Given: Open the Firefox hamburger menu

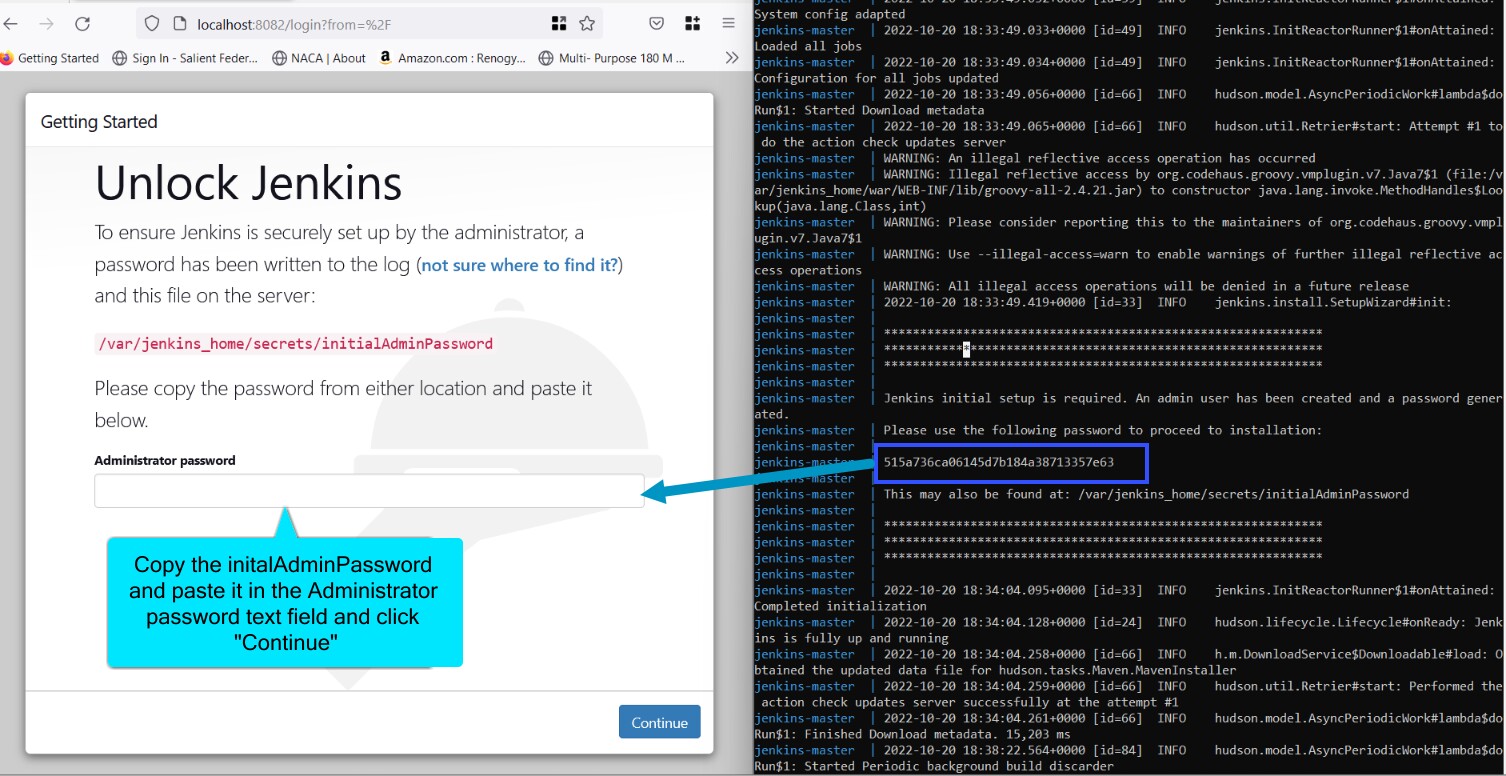Looking at the screenshot, I should click(x=728, y=23).
